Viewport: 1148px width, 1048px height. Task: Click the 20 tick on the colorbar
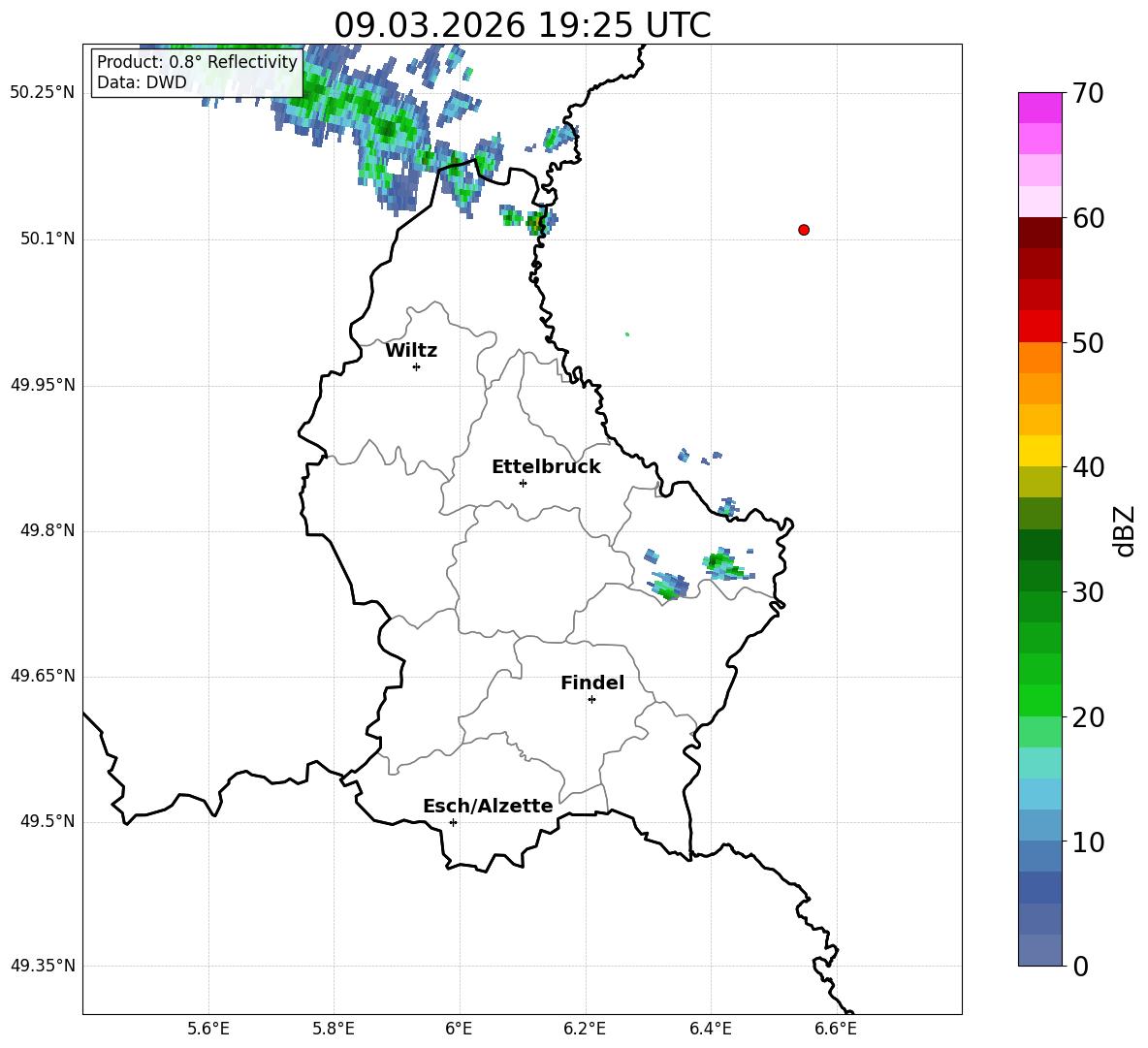pyautogui.click(x=1088, y=717)
